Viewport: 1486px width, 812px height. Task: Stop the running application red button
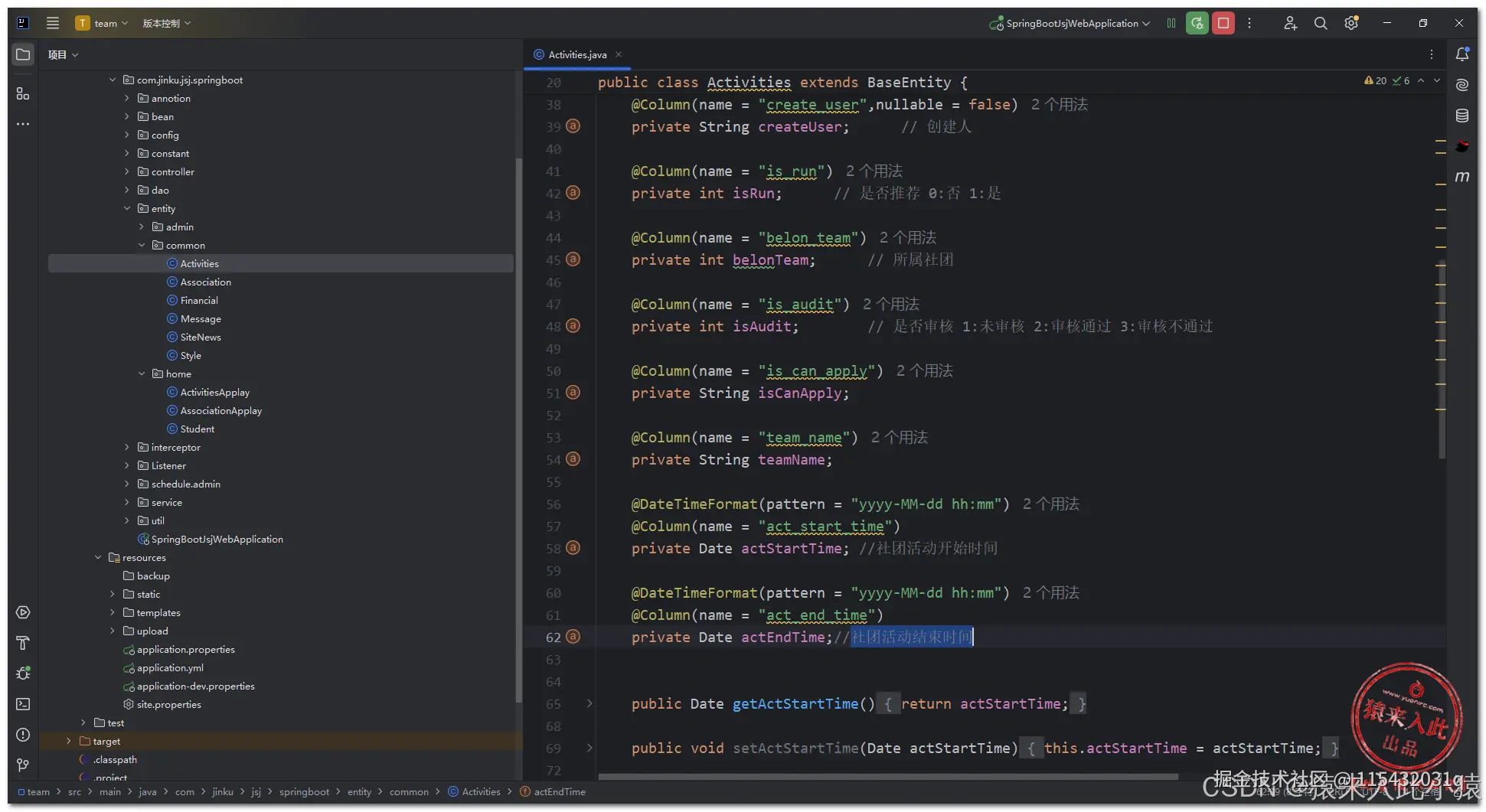pyautogui.click(x=1223, y=23)
